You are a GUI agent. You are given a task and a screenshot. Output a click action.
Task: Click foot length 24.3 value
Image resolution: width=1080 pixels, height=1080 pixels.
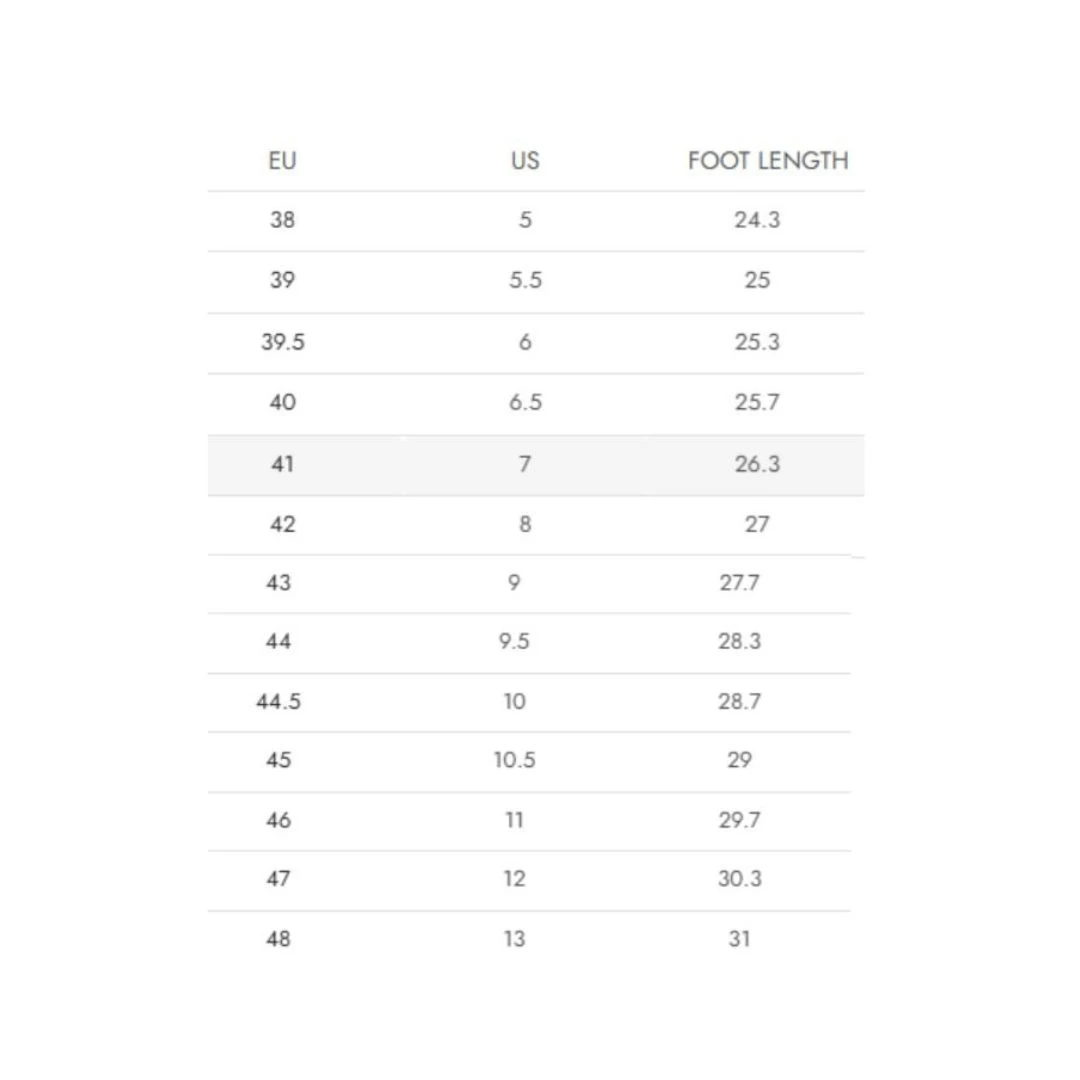[757, 220]
